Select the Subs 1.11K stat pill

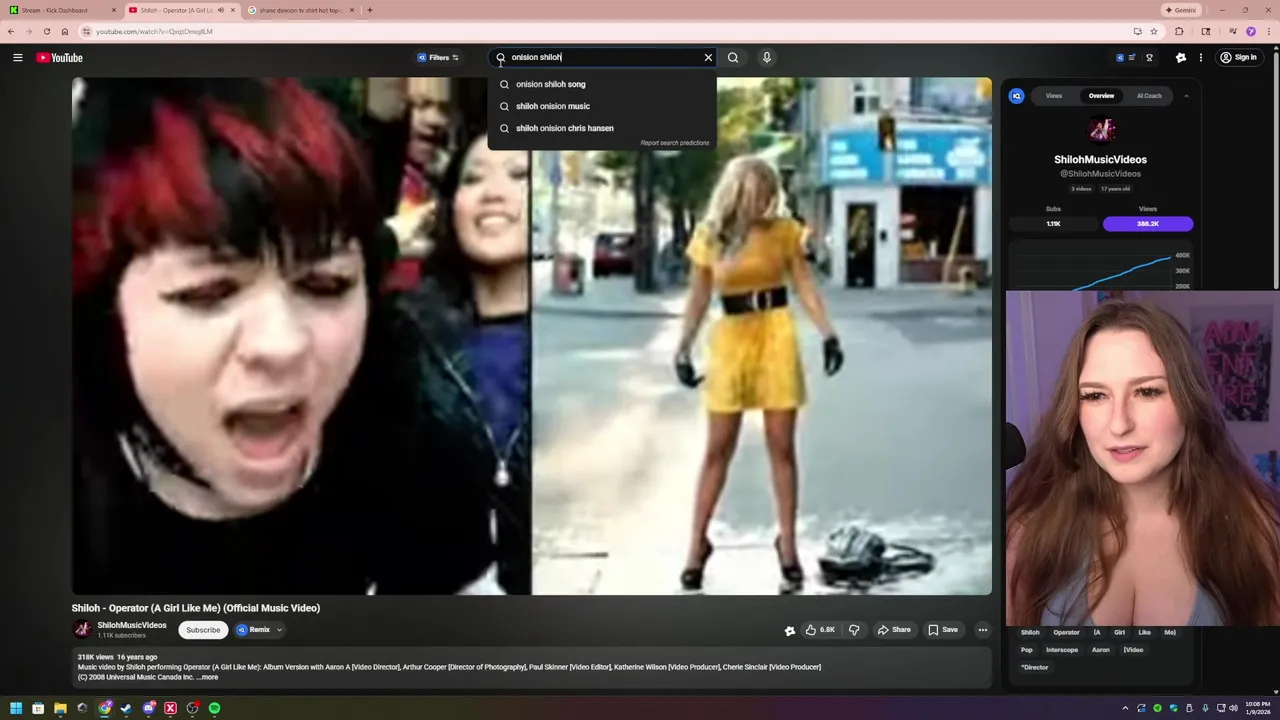coord(1053,224)
